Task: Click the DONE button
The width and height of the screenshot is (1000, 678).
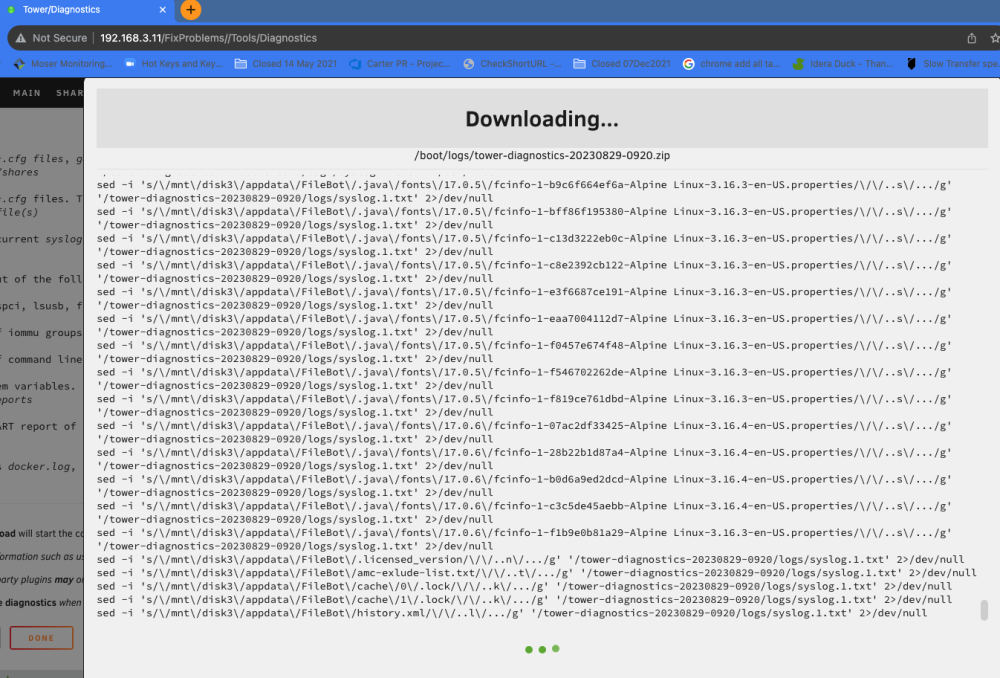Action: pyautogui.click(x=41, y=638)
